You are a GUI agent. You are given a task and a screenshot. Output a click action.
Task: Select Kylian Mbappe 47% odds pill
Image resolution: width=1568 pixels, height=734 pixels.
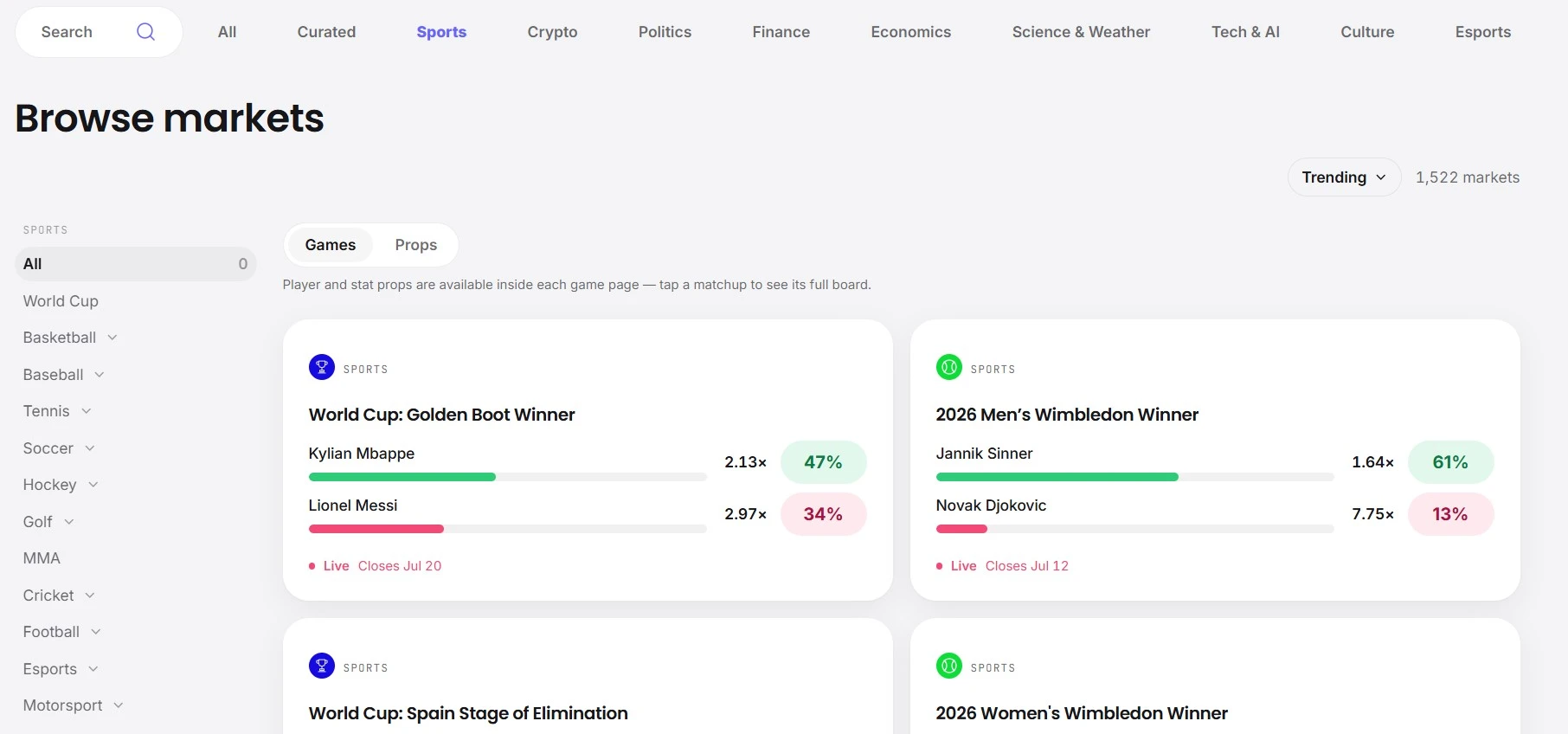click(823, 462)
